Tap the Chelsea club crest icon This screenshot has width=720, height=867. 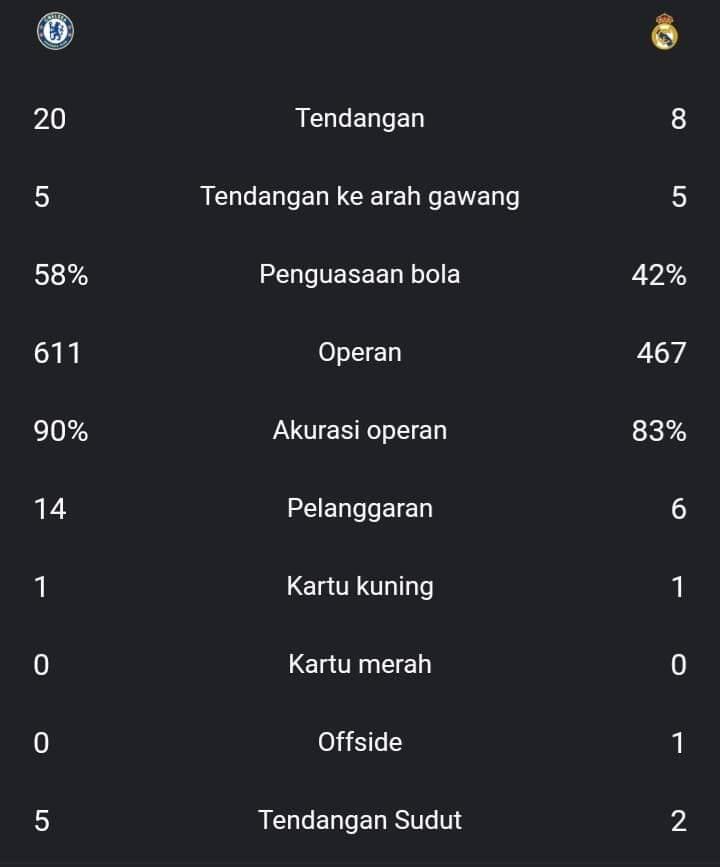(55, 31)
